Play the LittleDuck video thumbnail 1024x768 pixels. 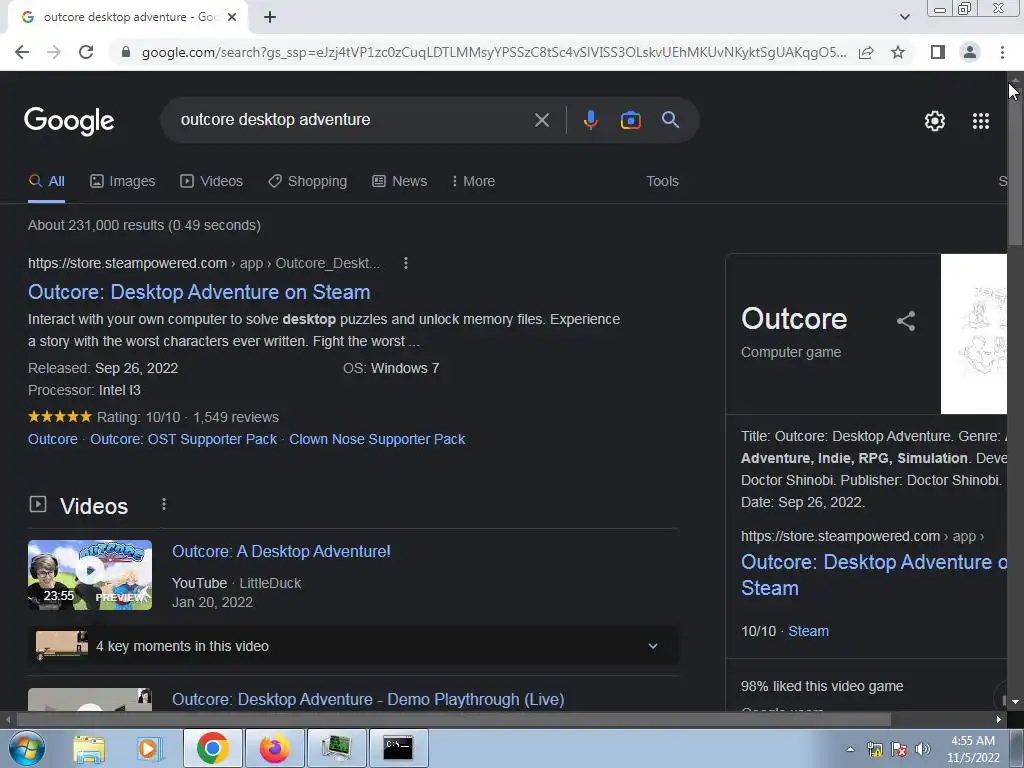90,575
